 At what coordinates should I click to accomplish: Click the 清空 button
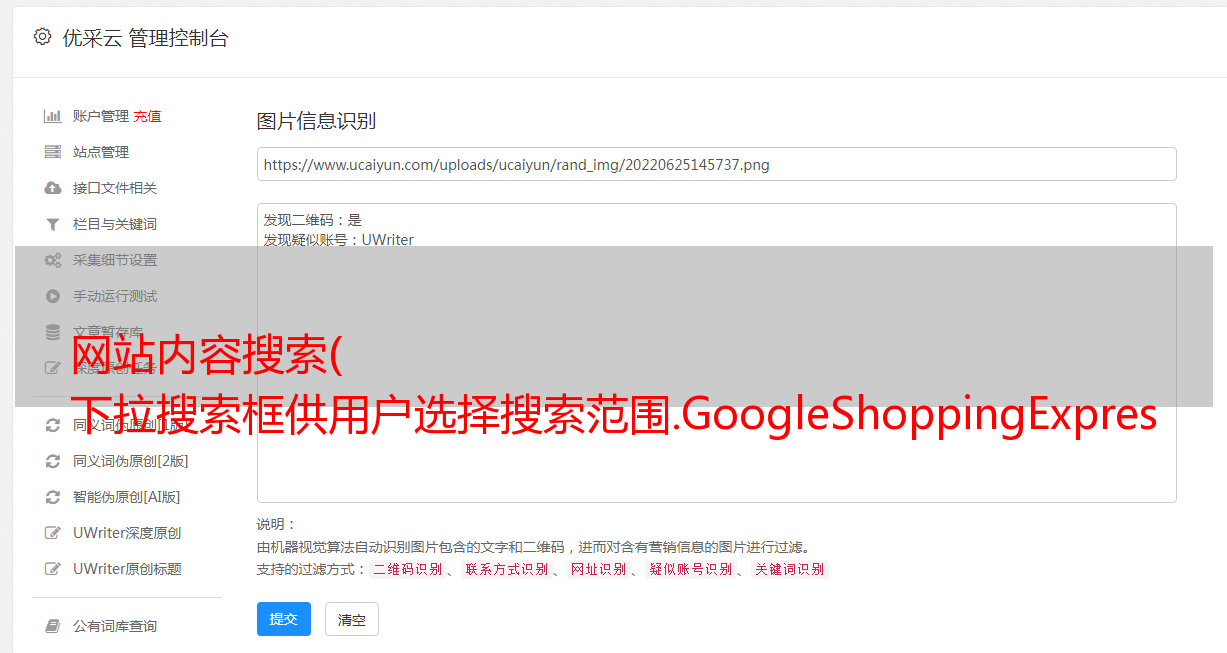pos(352,619)
